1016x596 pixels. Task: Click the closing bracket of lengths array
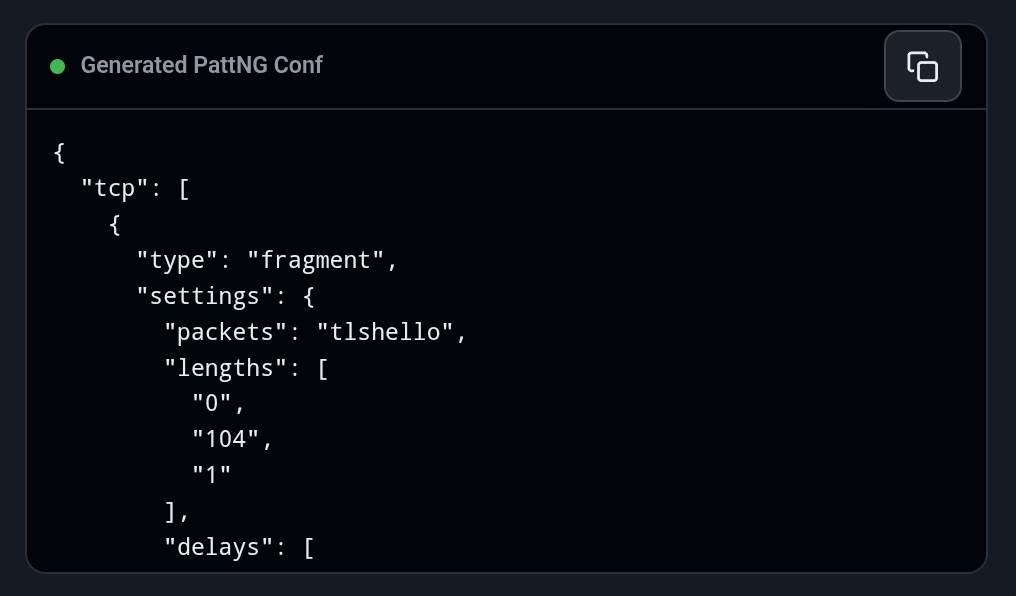(x=170, y=512)
